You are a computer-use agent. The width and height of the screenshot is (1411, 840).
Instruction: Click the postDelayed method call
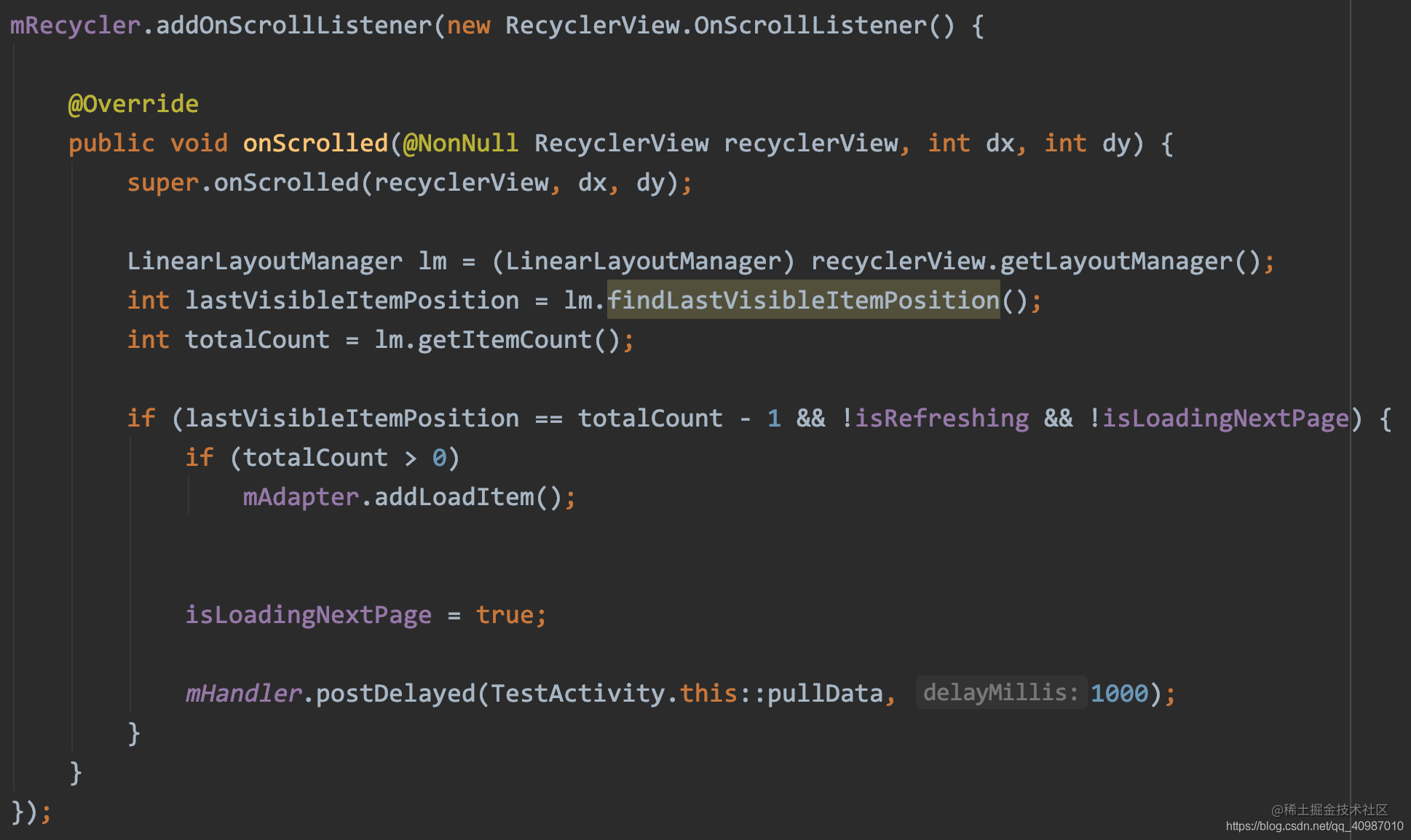(x=395, y=694)
